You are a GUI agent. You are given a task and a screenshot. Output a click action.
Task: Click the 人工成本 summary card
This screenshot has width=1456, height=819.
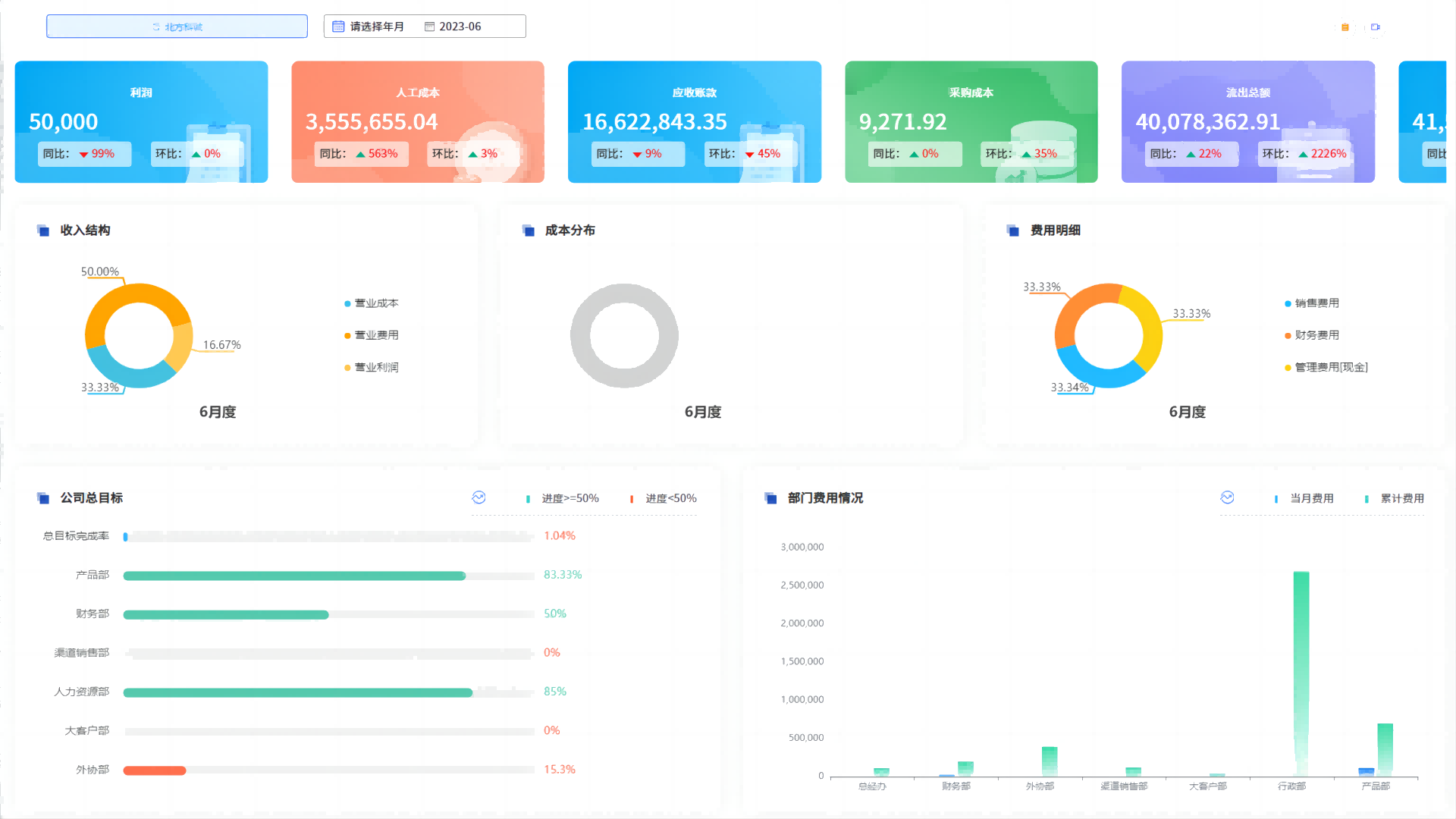[418, 121]
